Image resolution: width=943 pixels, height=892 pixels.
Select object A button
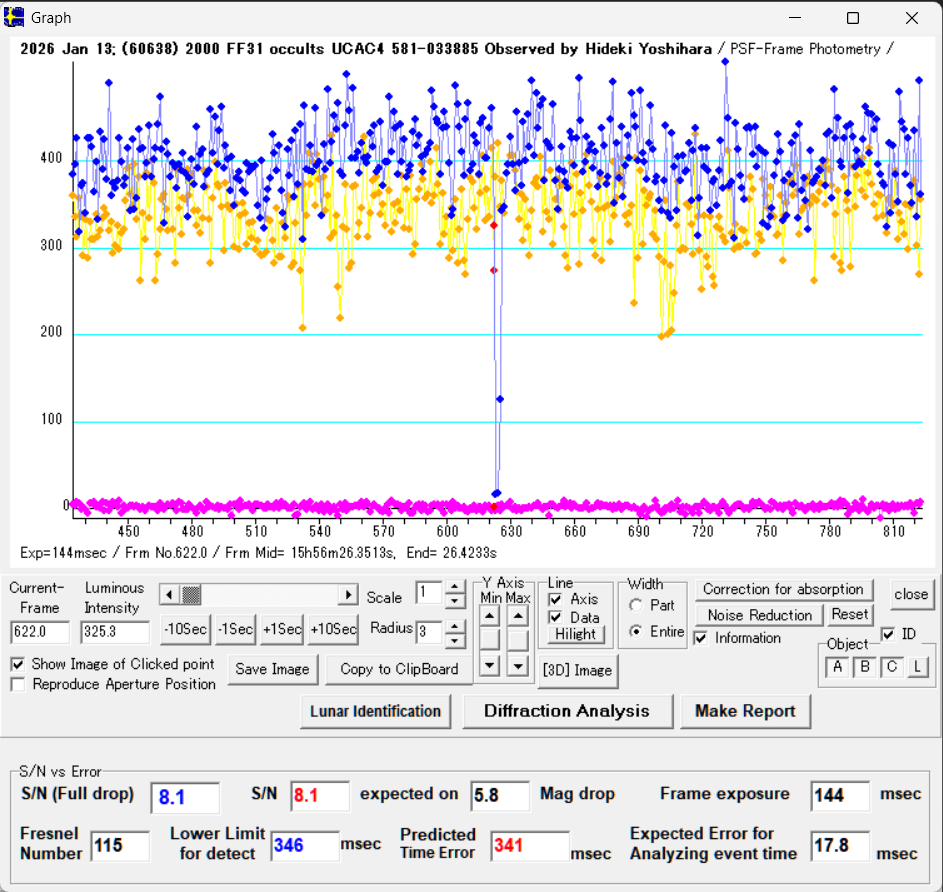(837, 668)
